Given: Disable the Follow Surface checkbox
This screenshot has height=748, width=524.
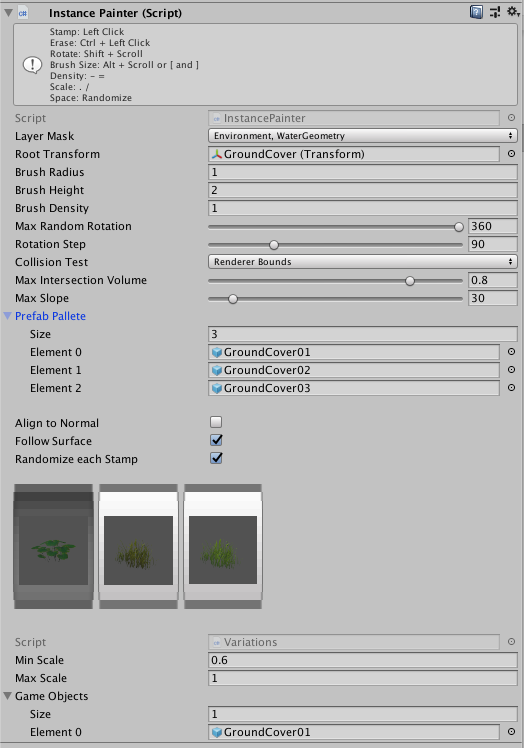Looking at the screenshot, I should [x=216, y=440].
